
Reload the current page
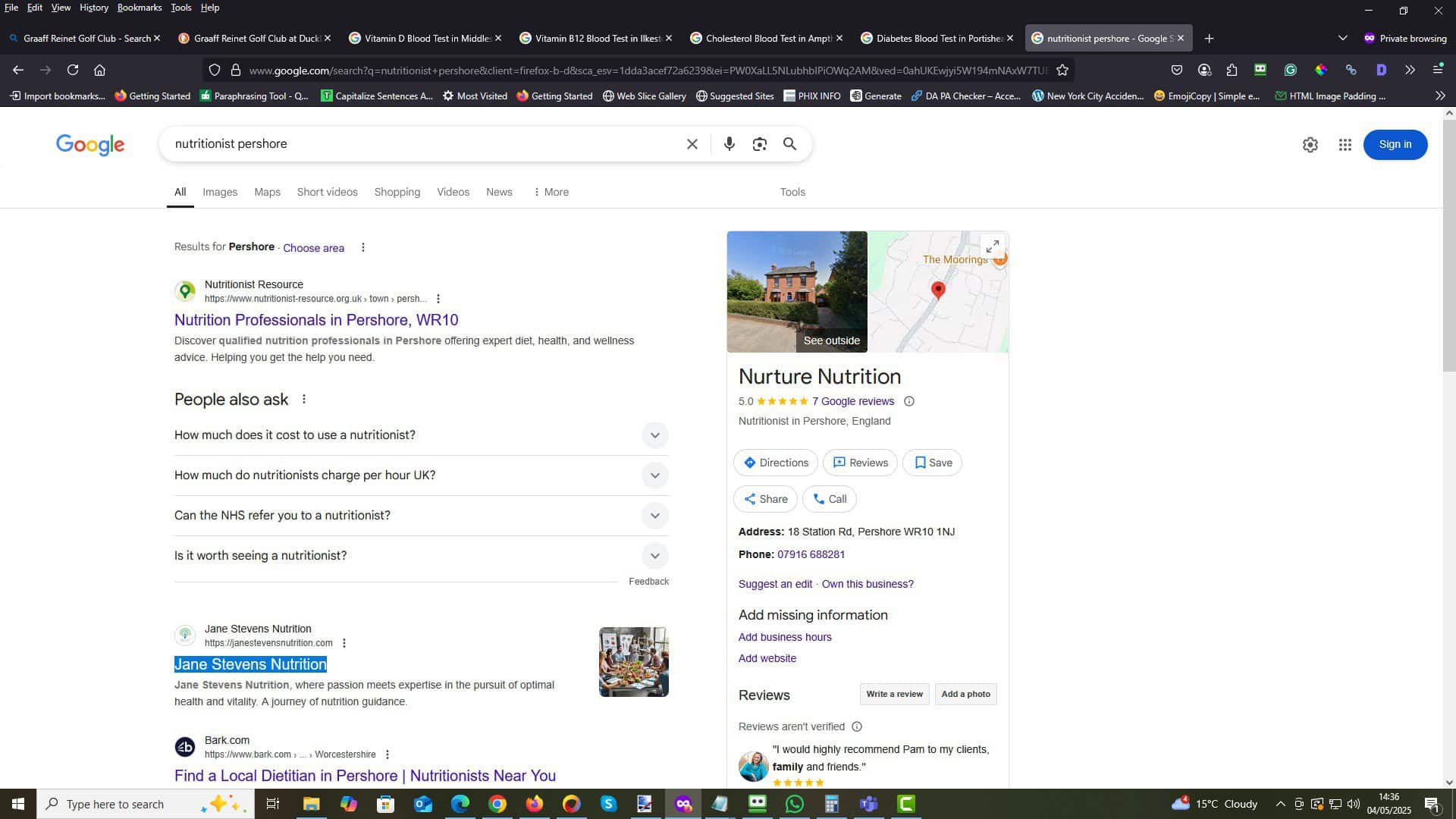(x=73, y=70)
